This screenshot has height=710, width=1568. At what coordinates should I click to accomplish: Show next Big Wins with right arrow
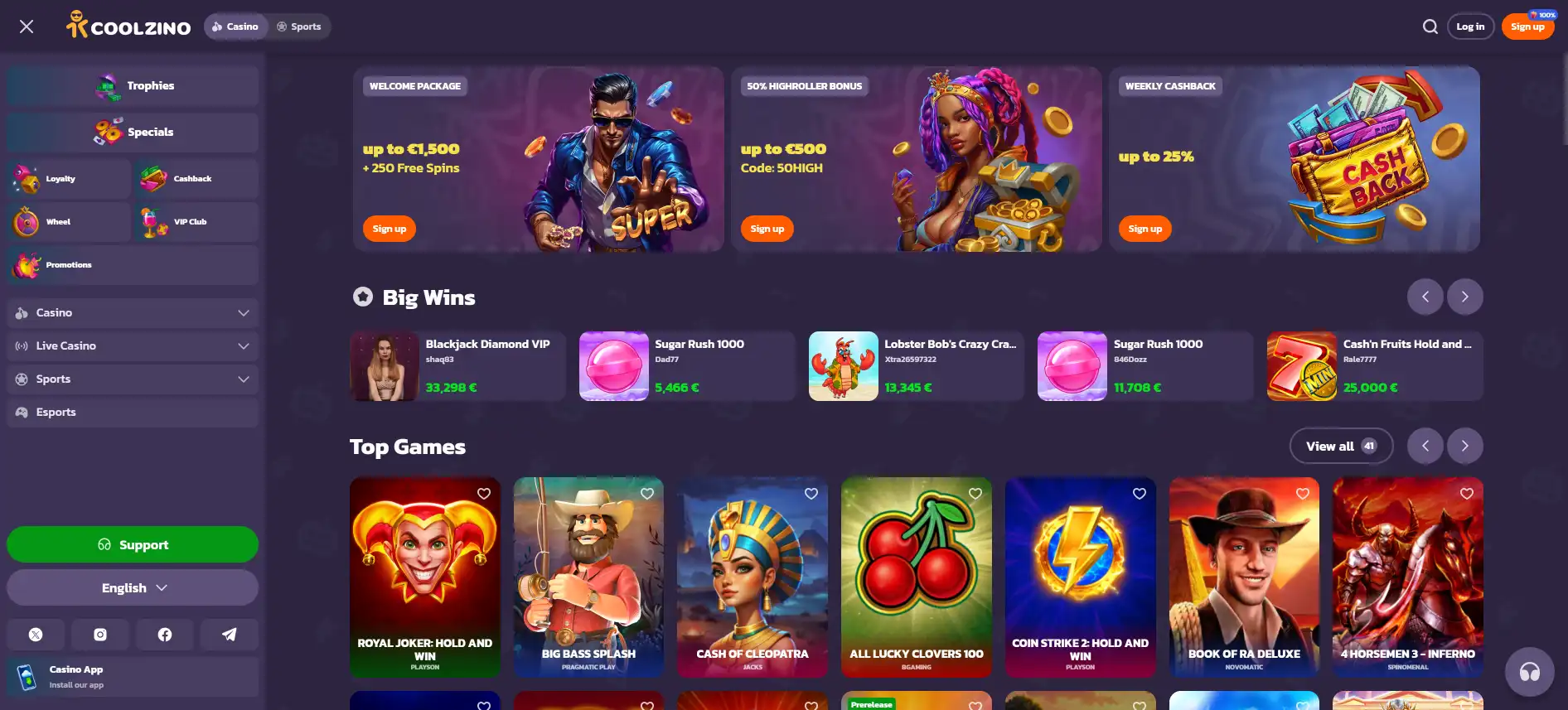coord(1464,297)
